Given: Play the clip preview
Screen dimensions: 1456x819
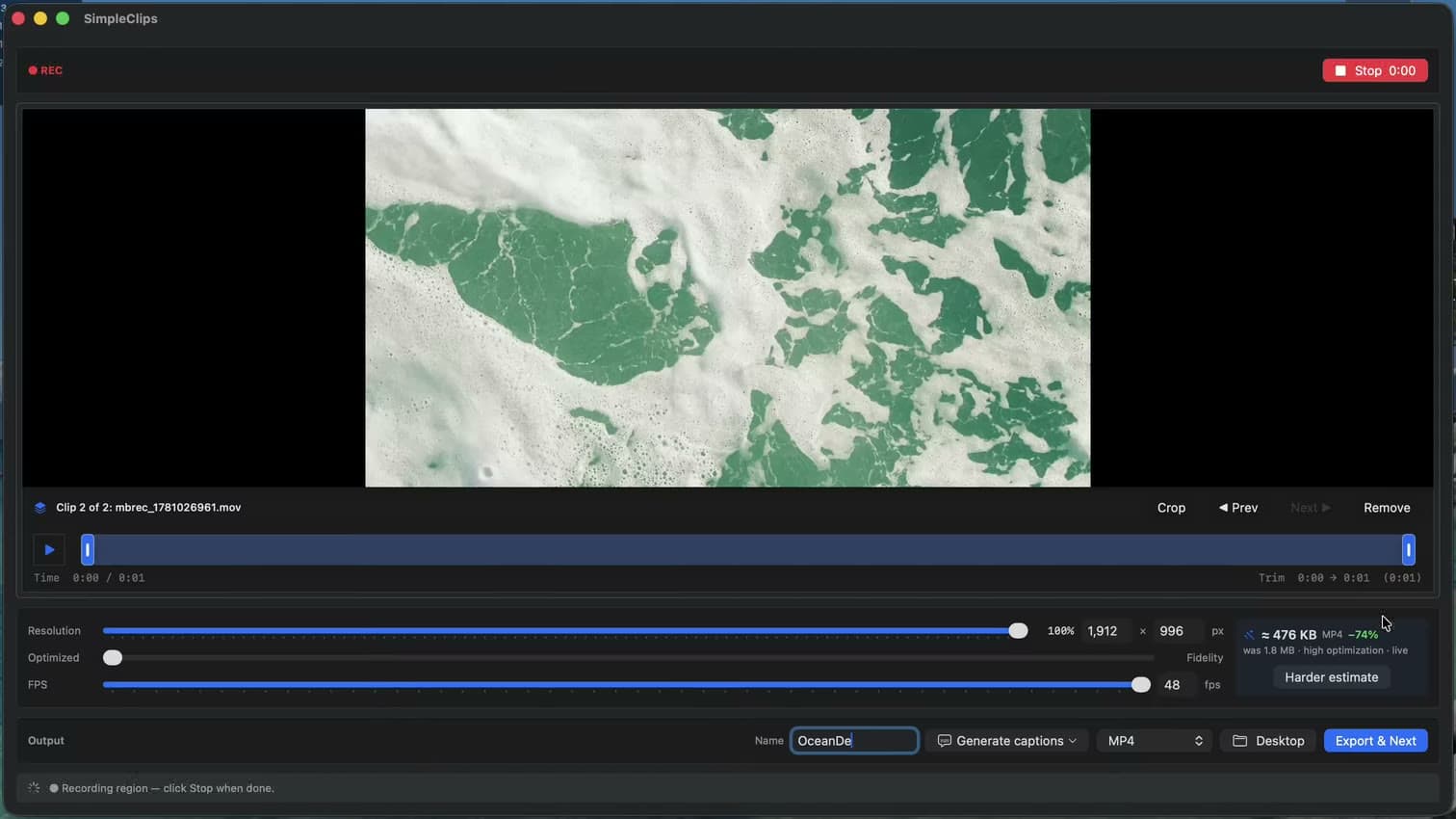Looking at the screenshot, I should click(49, 549).
